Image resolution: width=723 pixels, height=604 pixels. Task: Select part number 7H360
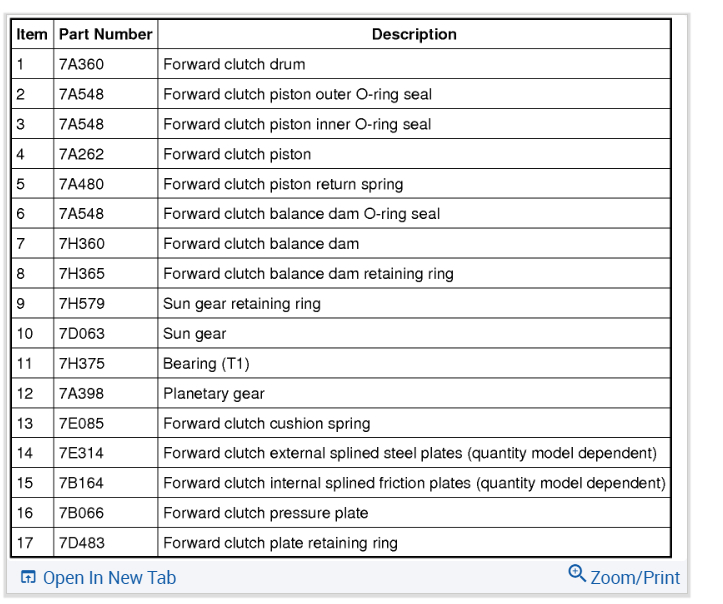81,244
